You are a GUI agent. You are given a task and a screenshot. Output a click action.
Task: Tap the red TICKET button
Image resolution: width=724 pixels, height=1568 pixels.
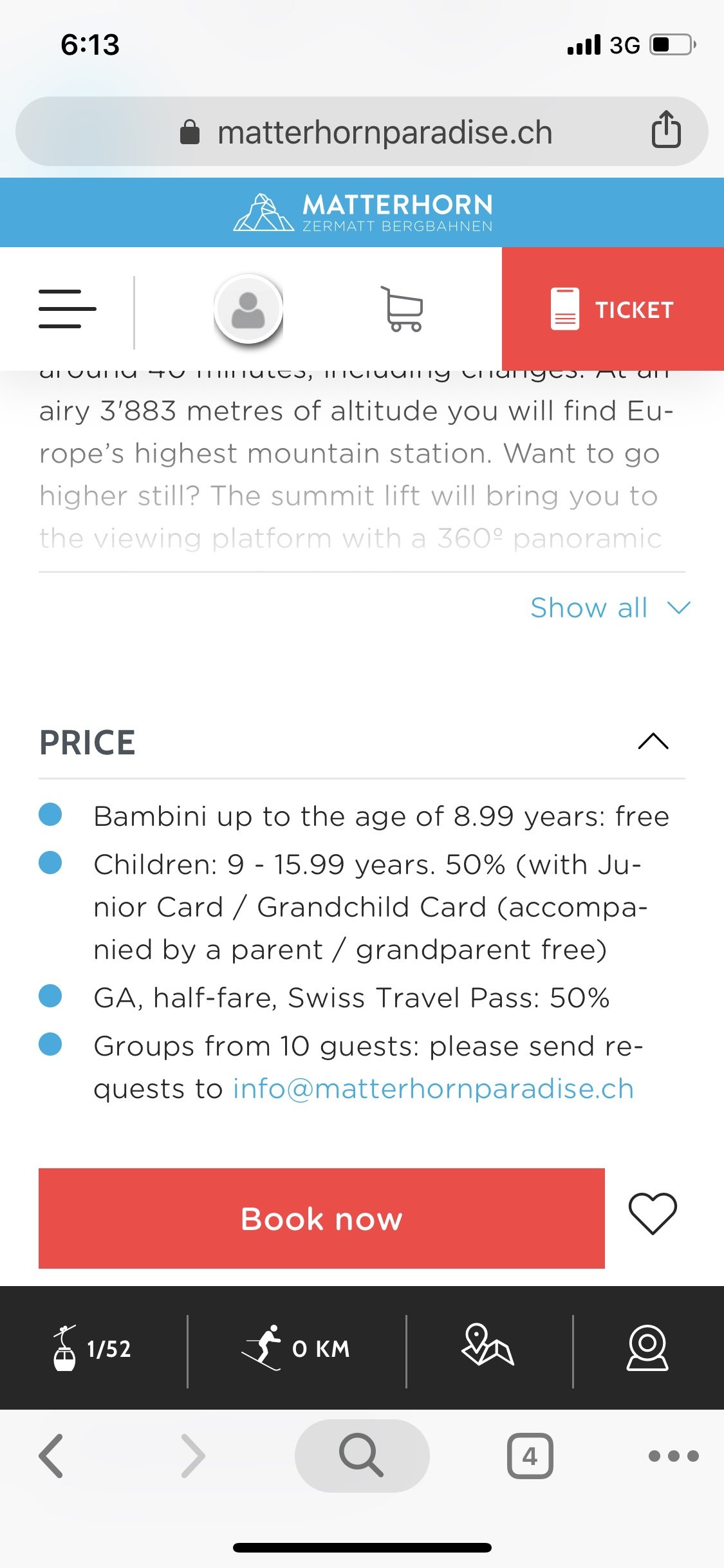(613, 310)
